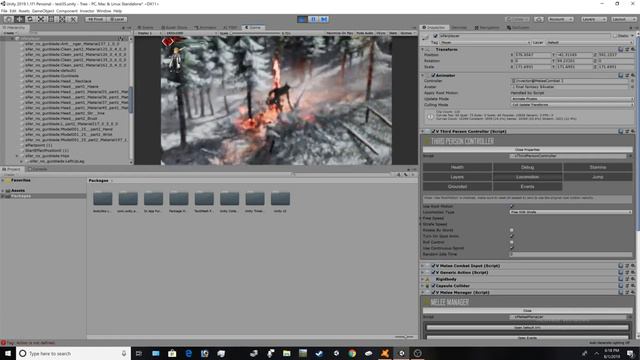The image size is (640, 360).
Task: Toggle the Animator component enabled checkbox
Action: [433, 76]
